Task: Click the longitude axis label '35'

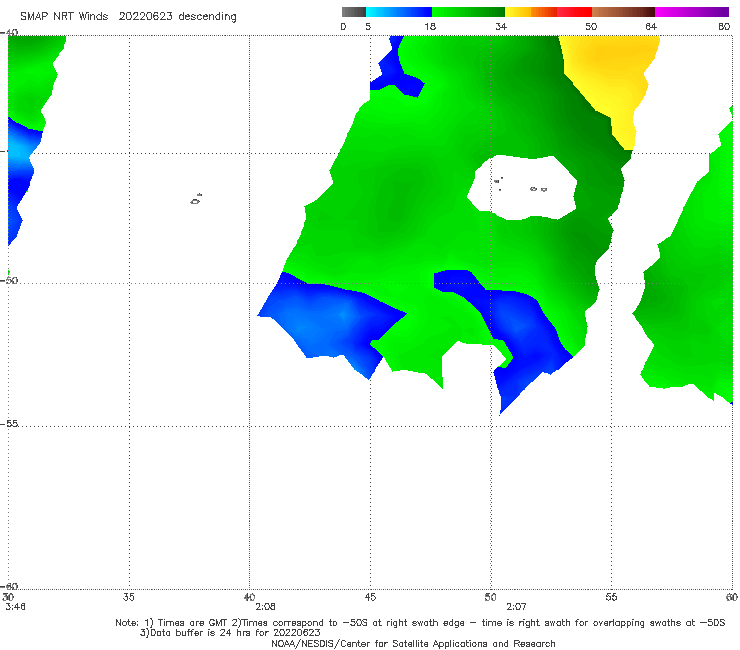Action: [128, 597]
